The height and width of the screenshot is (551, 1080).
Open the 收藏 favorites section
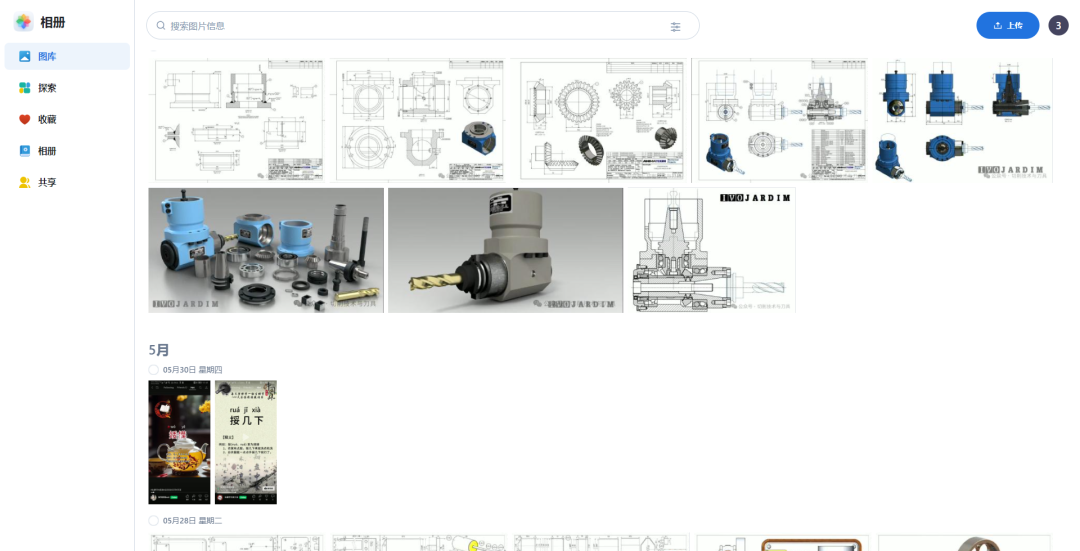[x=67, y=119]
